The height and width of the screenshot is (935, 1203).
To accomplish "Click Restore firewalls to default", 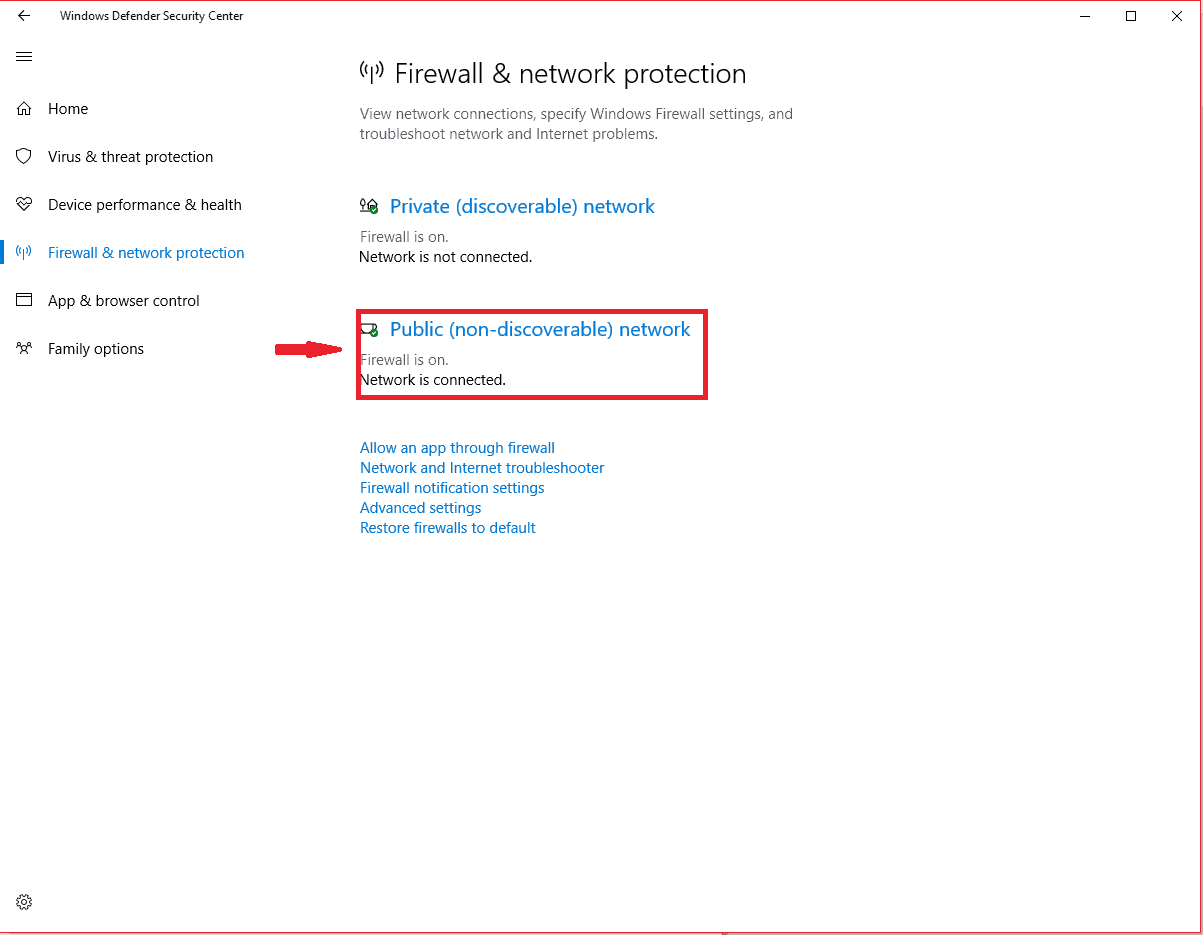I will 448,528.
